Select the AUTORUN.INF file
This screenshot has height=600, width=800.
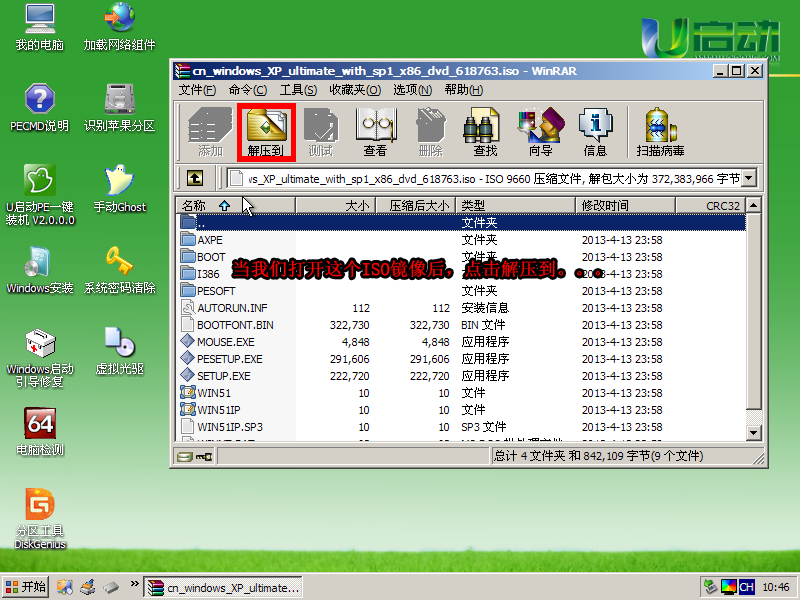(x=461, y=308)
